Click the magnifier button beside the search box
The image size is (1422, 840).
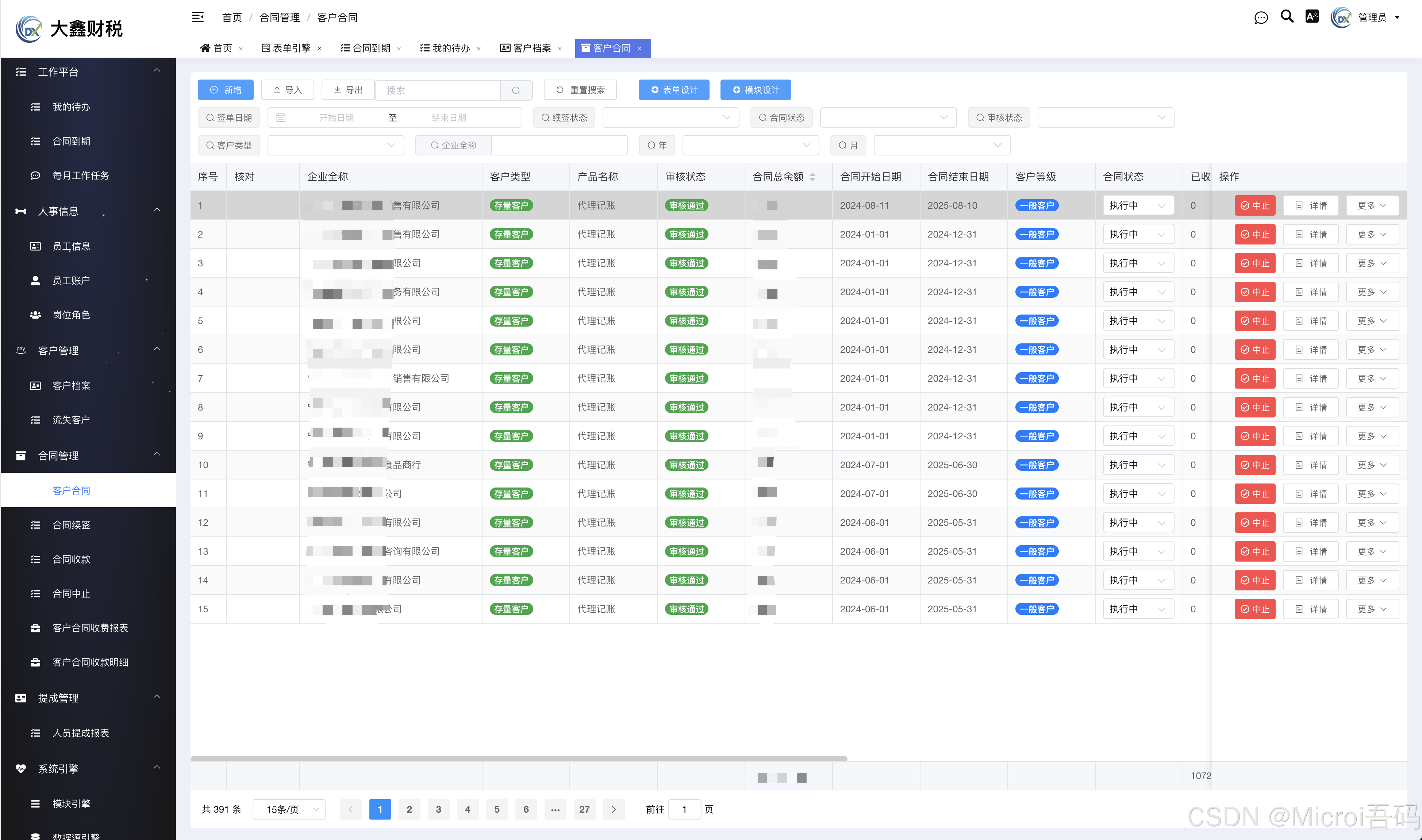pyautogui.click(x=516, y=90)
